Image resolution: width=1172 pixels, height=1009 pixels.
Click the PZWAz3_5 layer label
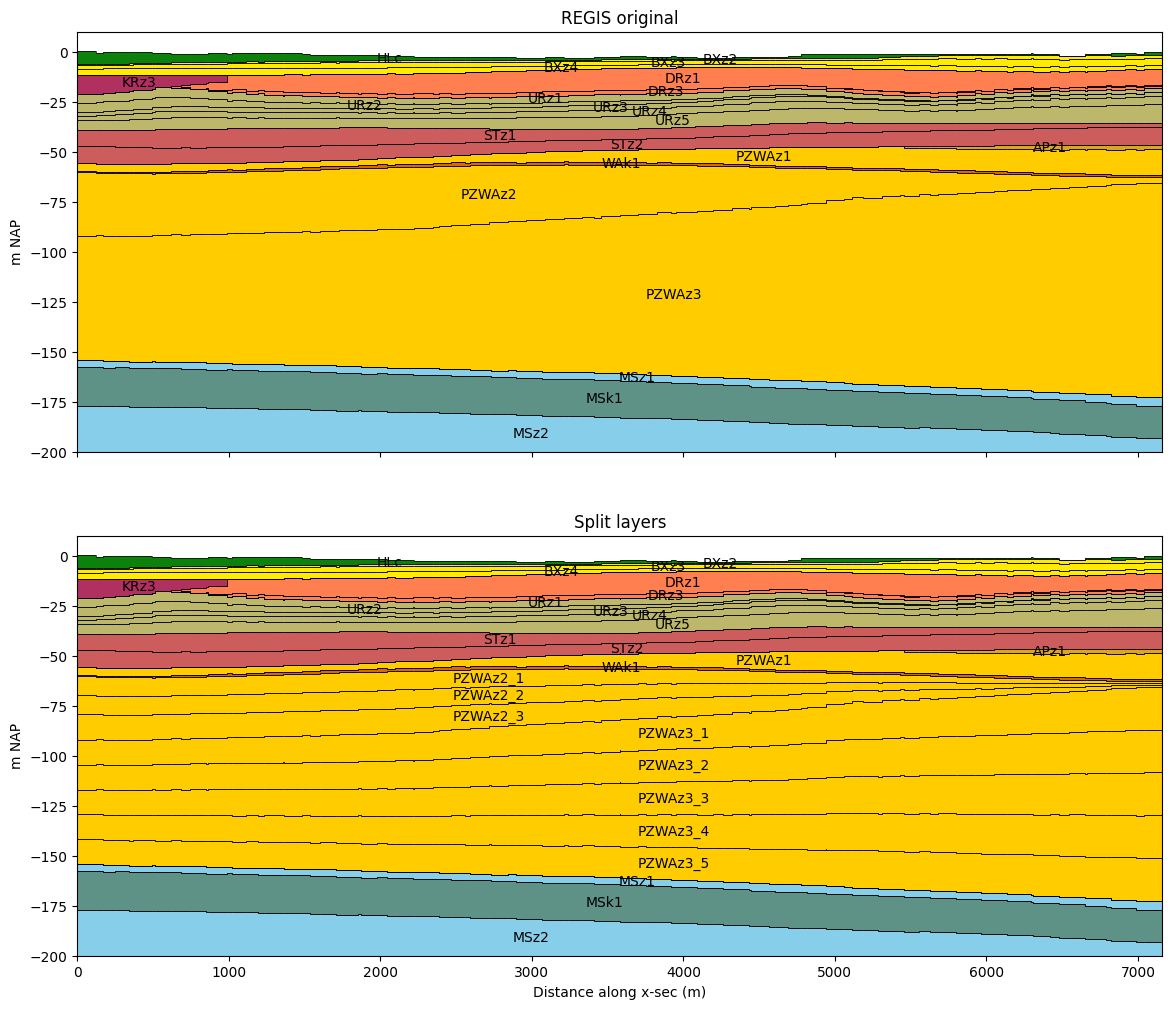pos(673,864)
